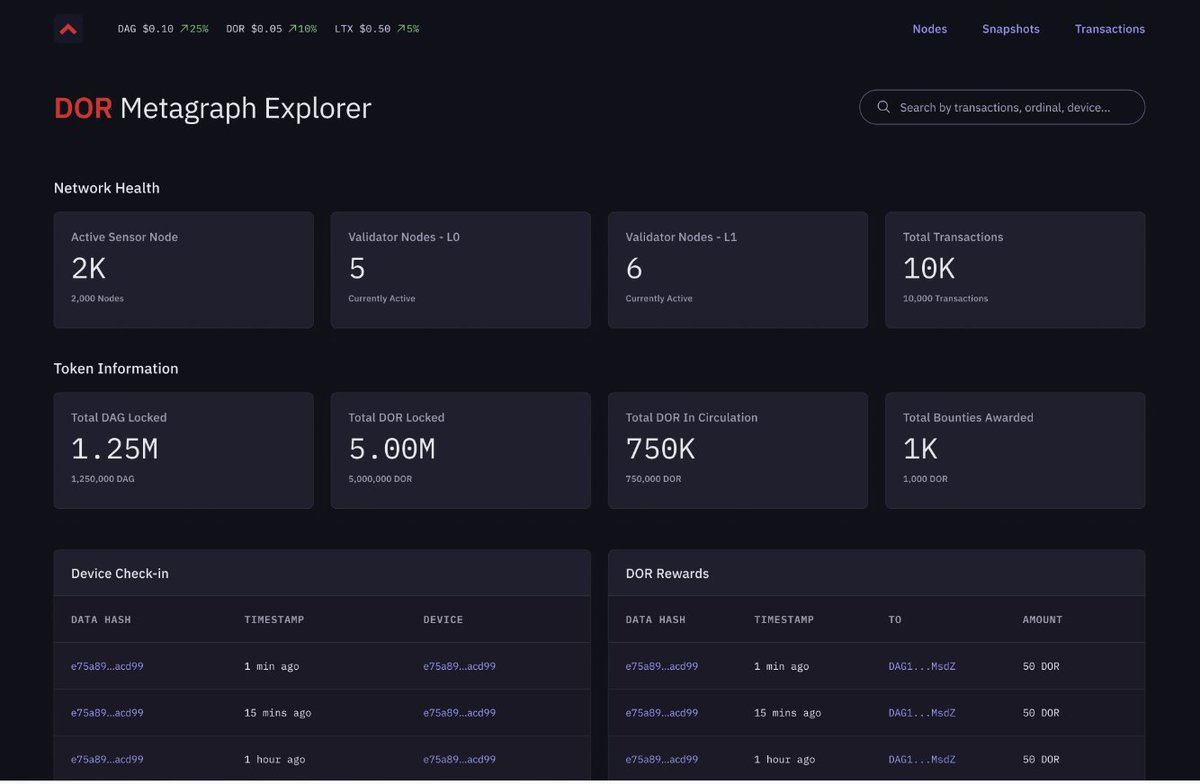Open device link in 15 mins ago check-in row
Viewport: 1200px width, 784px height.
pyautogui.click(x=459, y=713)
